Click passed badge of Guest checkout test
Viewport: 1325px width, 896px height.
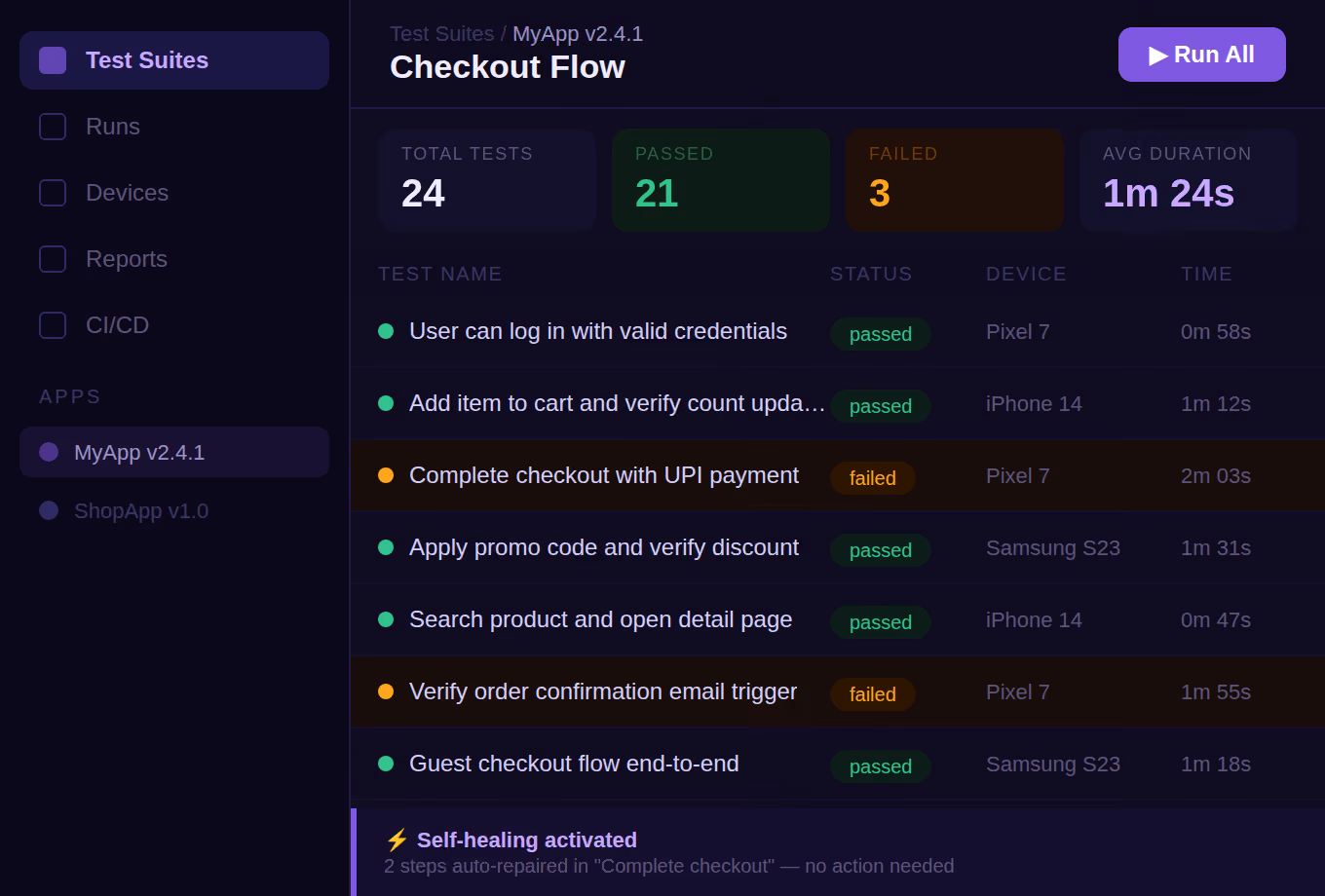(x=881, y=766)
